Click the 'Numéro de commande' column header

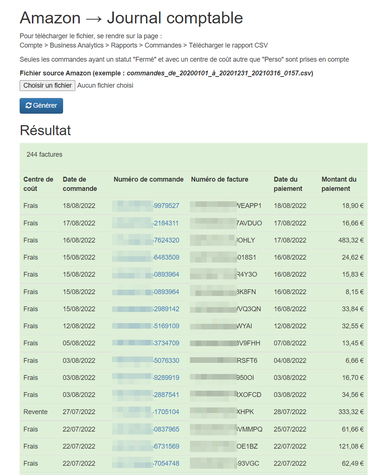tap(148, 179)
